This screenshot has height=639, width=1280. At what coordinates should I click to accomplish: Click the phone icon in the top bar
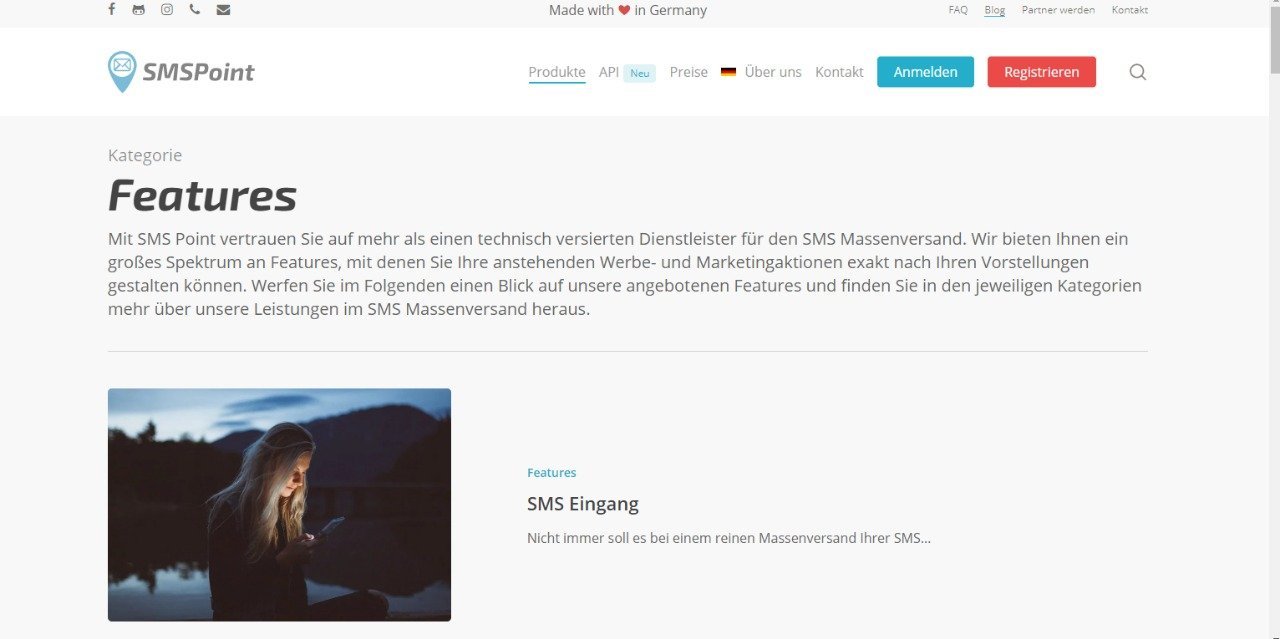click(x=195, y=10)
